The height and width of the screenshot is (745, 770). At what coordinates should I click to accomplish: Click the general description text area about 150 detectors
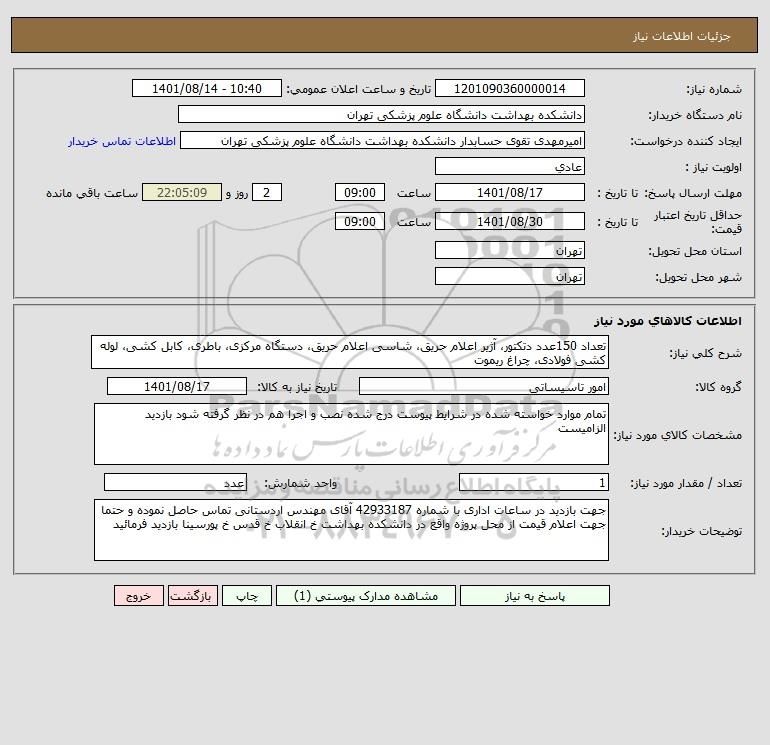tap(350, 352)
